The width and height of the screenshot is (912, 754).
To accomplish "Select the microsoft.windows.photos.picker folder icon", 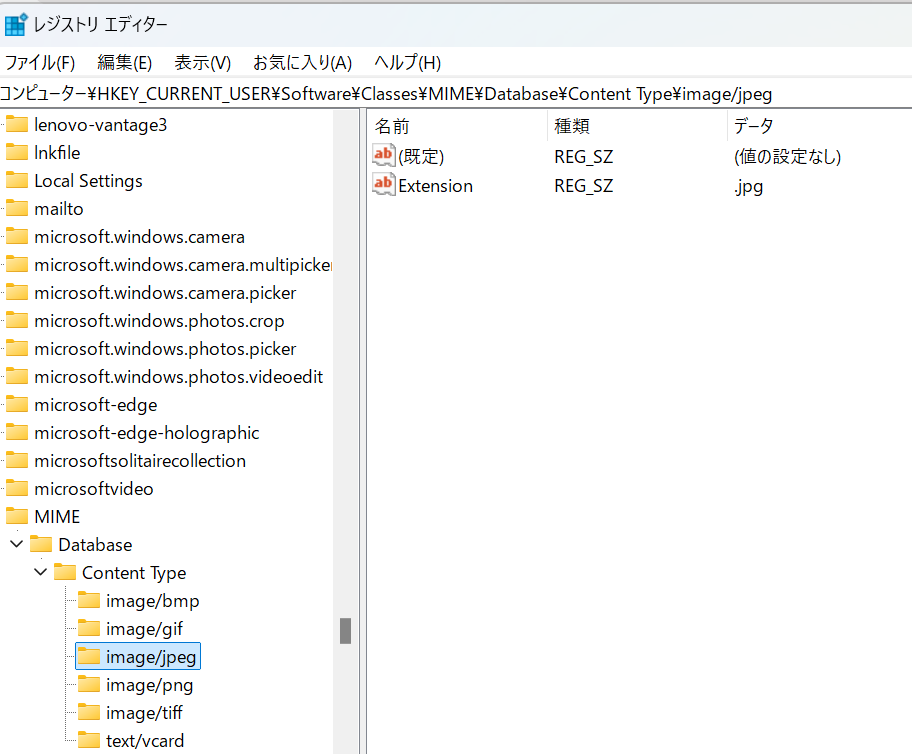I will 17,348.
